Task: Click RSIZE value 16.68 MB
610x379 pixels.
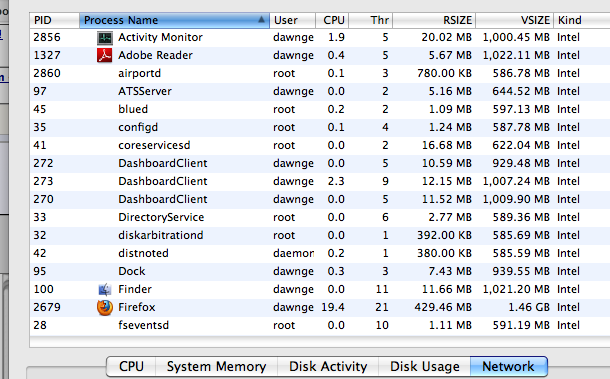Action: (x=447, y=146)
